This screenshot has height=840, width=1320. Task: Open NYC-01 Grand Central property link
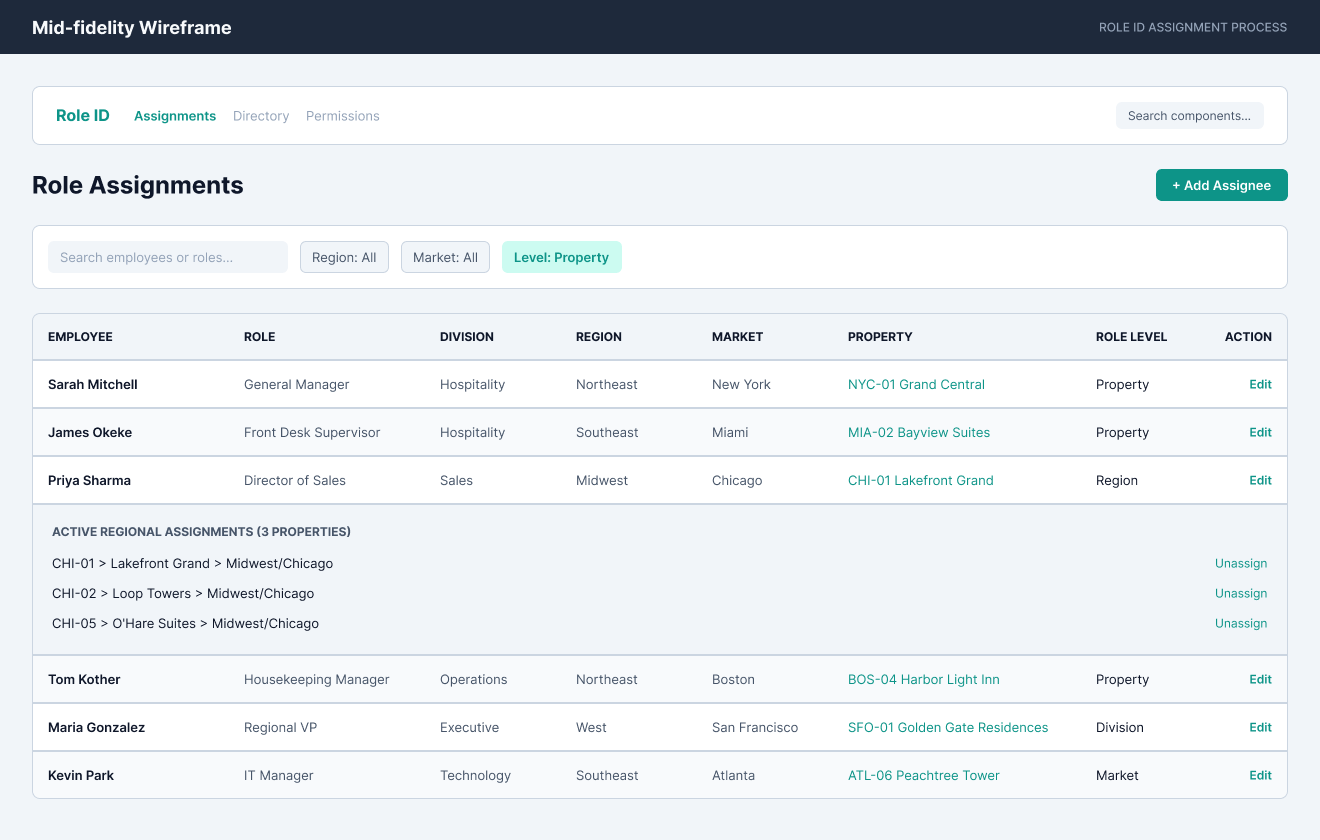tap(916, 384)
